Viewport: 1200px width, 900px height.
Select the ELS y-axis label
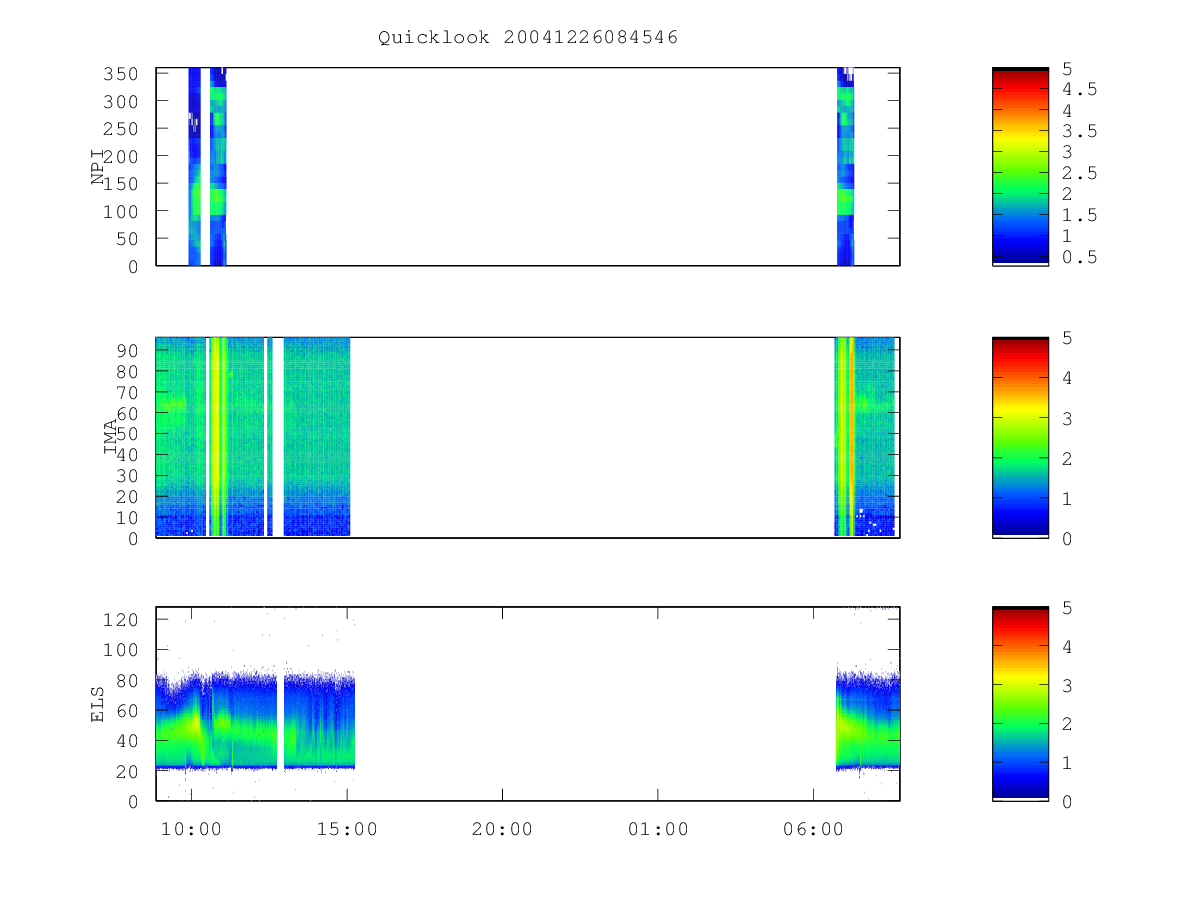click(98, 703)
